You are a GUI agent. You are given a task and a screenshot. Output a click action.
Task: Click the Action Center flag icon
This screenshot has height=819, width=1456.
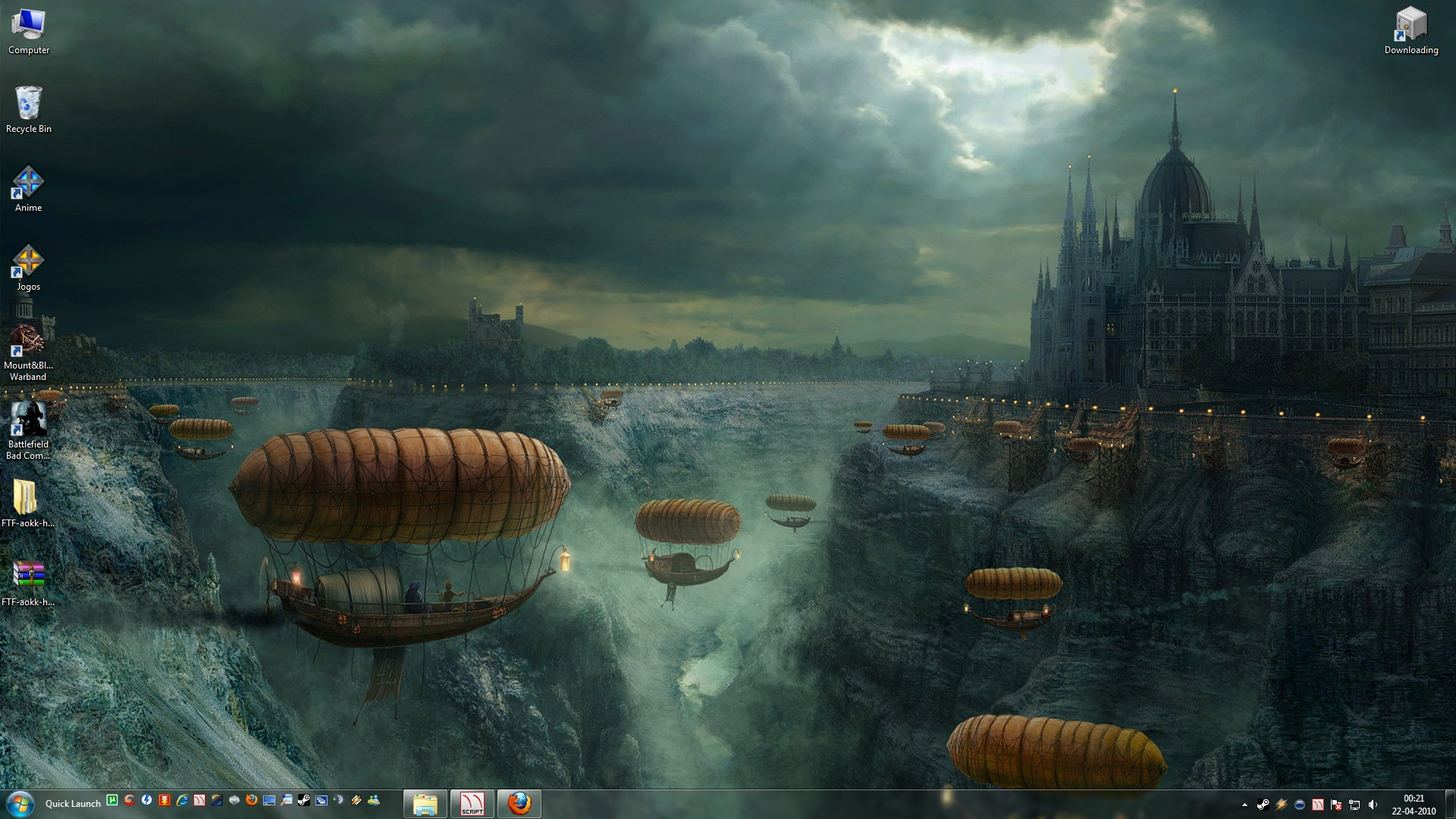click(1336, 805)
